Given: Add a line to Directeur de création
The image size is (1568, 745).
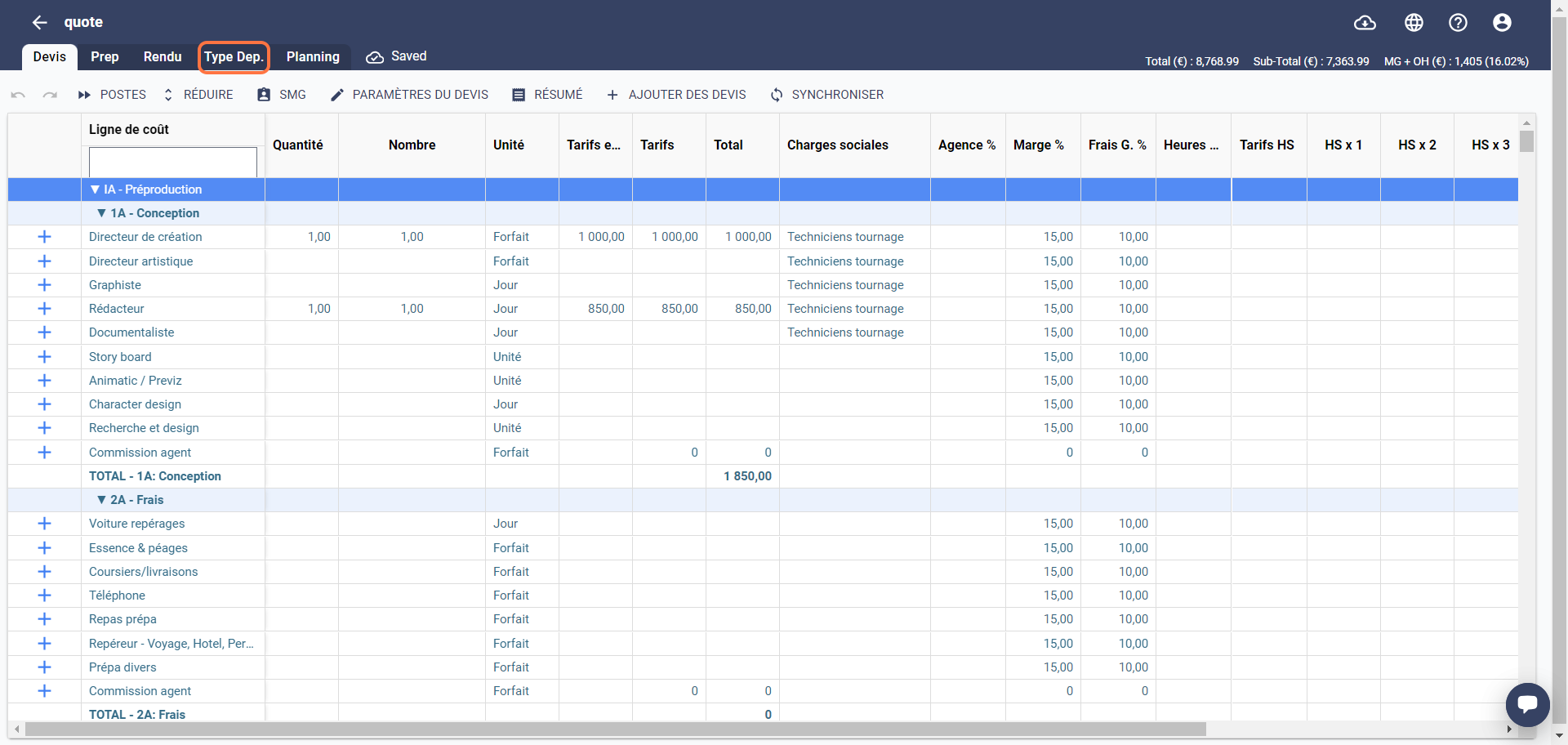Looking at the screenshot, I should click(x=45, y=237).
